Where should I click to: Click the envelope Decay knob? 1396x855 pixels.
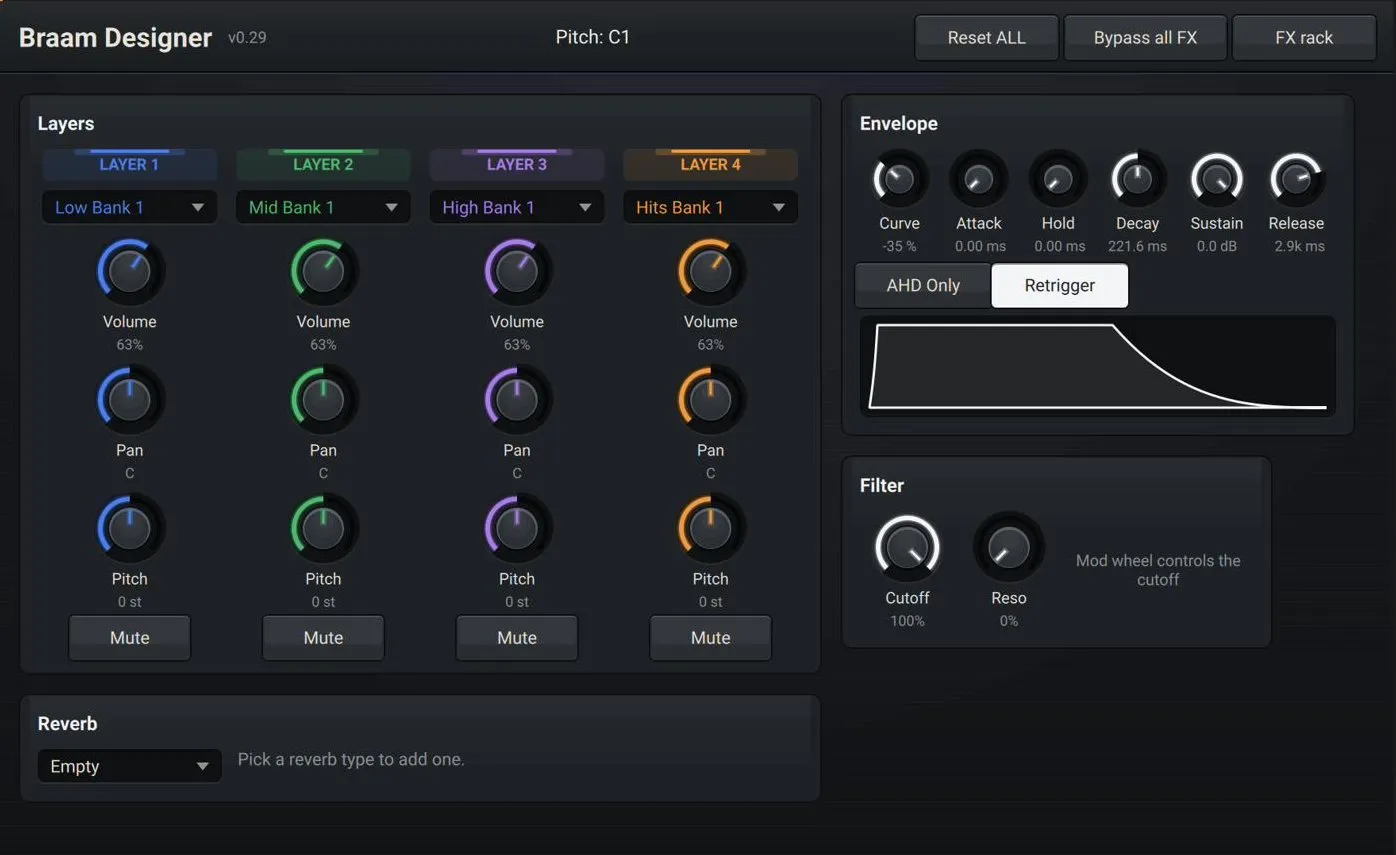[1138, 180]
